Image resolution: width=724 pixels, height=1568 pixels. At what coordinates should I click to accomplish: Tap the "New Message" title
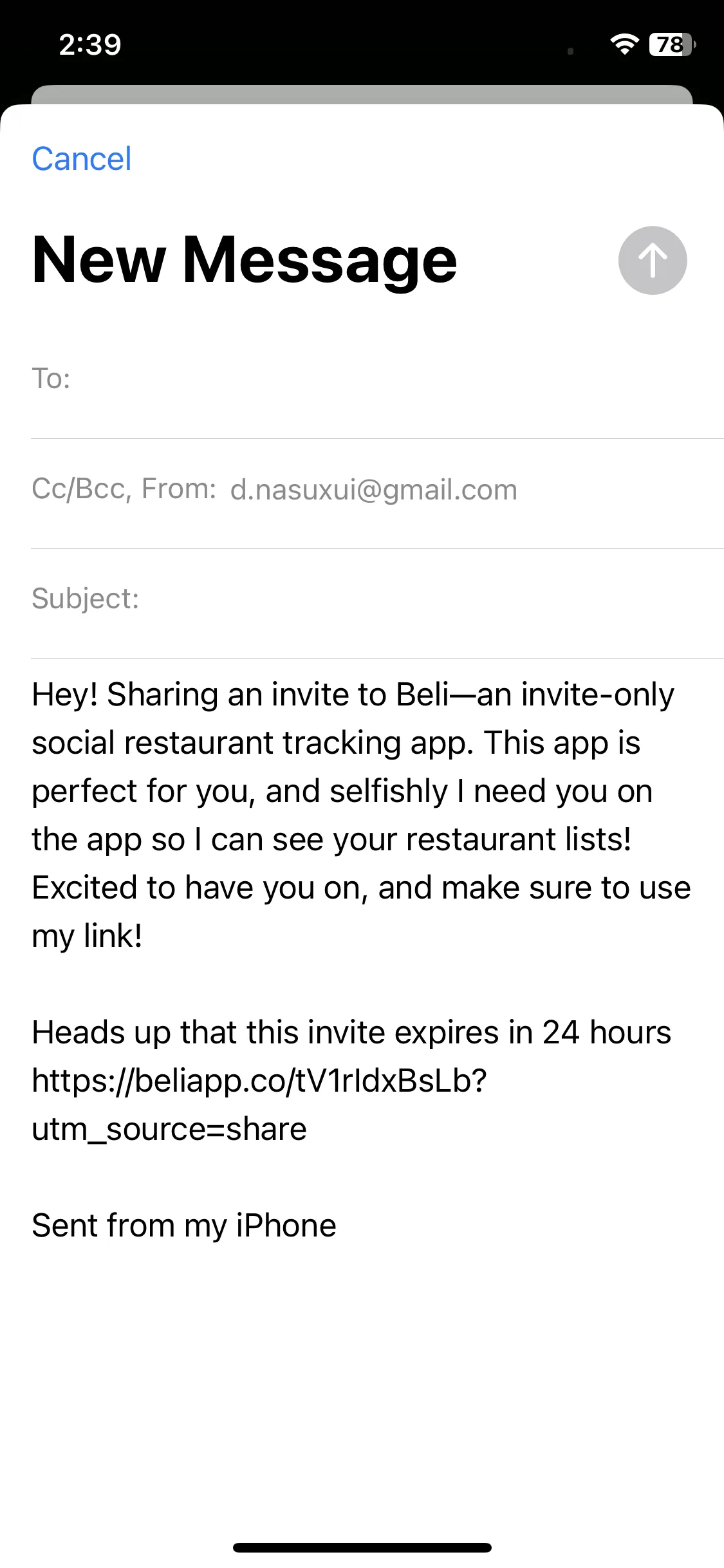pyautogui.click(x=245, y=259)
